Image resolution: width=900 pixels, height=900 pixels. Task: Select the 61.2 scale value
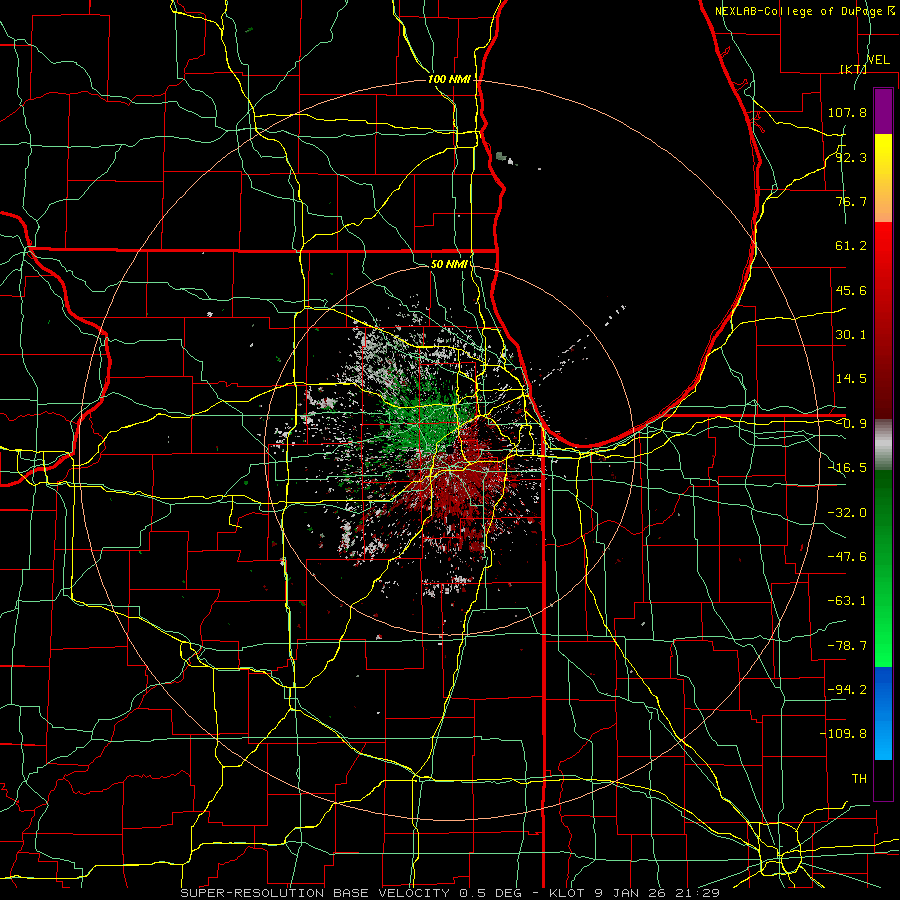pyautogui.click(x=851, y=246)
